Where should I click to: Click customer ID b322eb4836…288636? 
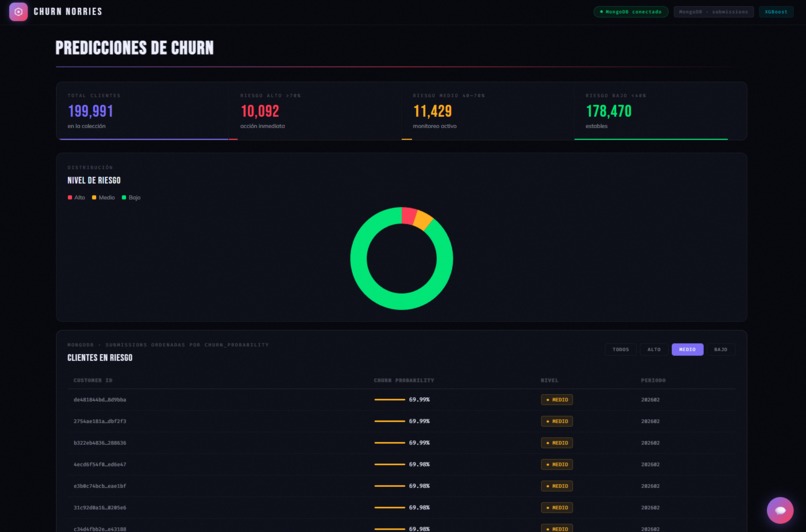coord(100,443)
